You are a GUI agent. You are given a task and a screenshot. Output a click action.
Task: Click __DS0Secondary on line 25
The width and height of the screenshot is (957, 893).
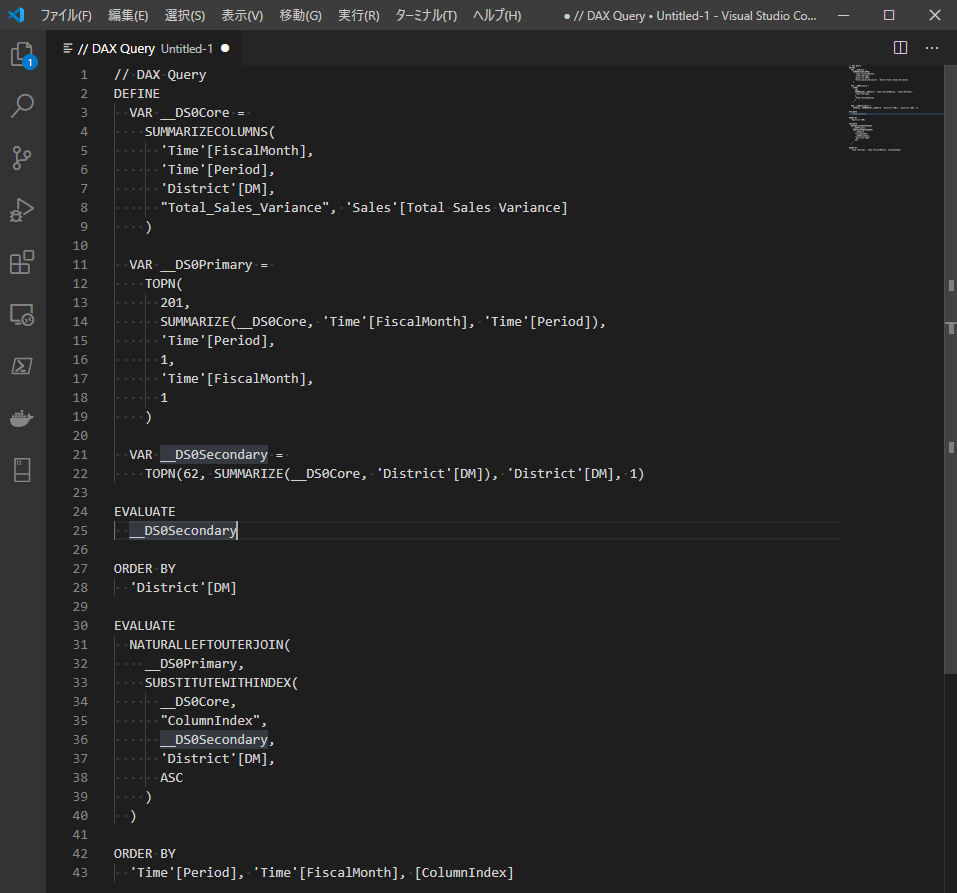[183, 530]
